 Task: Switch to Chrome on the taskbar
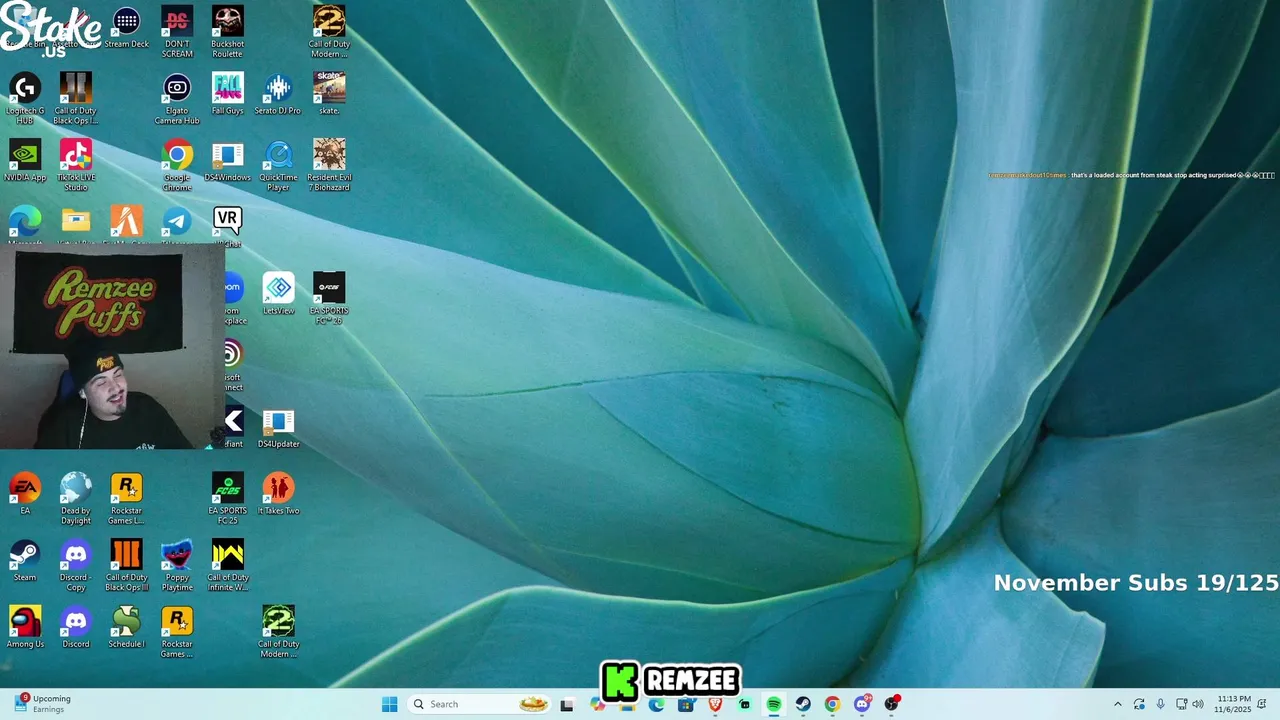(x=832, y=704)
